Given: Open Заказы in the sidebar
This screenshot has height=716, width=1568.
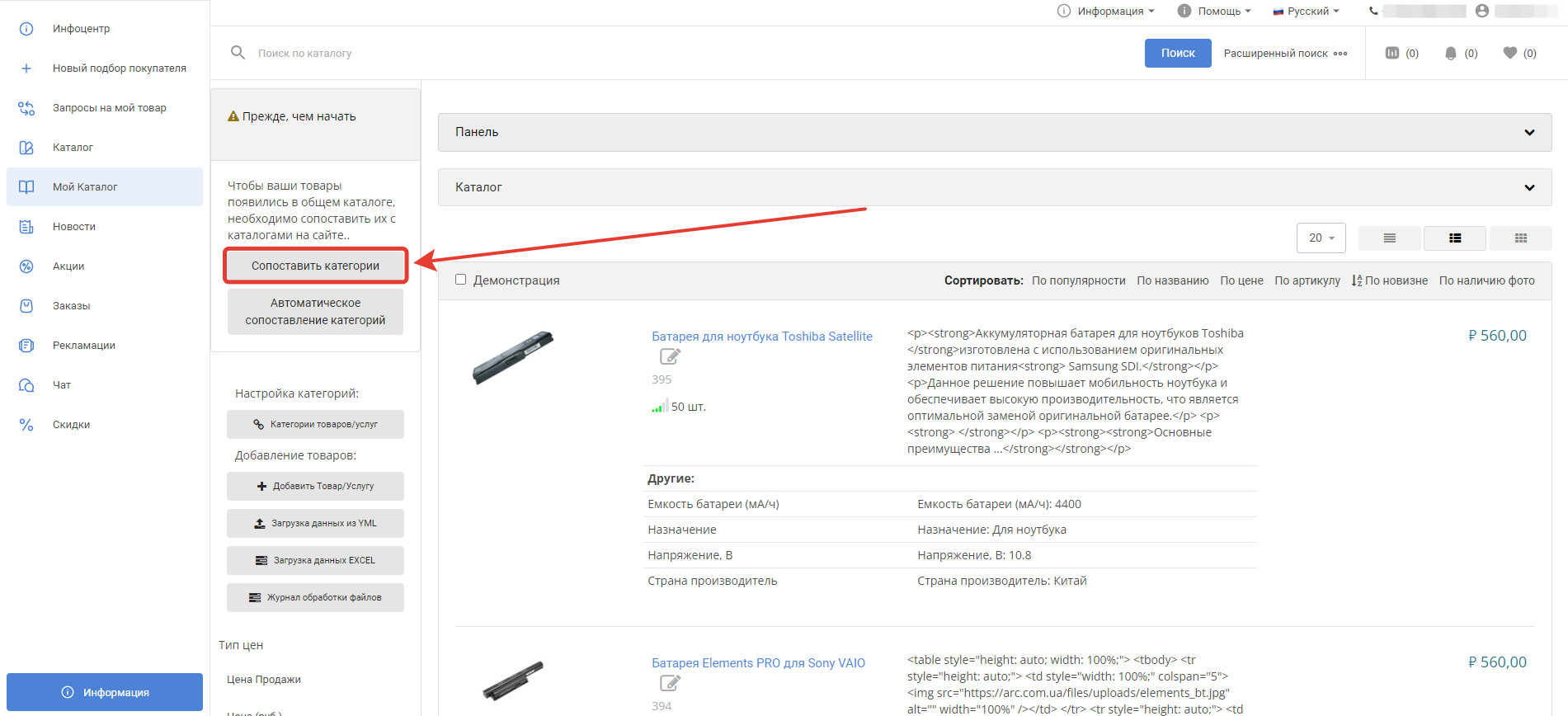Looking at the screenshot, I should 72,306.
